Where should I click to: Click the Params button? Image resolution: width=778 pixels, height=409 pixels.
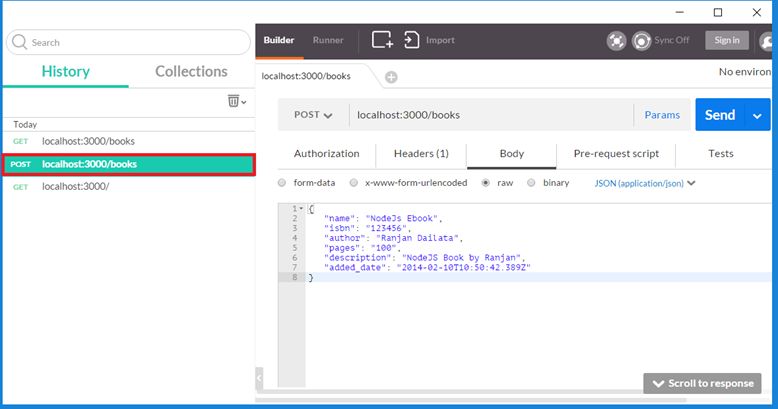662,115
